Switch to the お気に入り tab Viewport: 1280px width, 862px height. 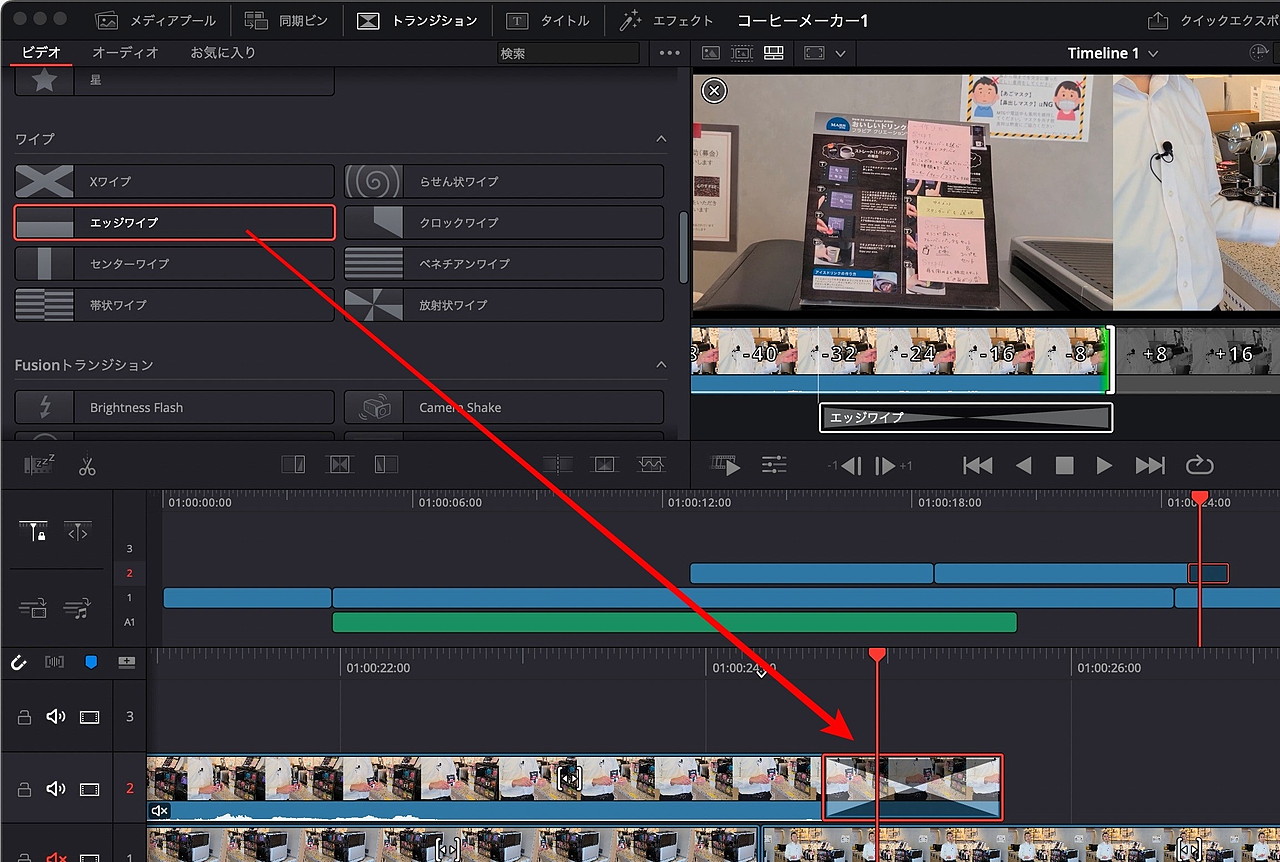point(223,53)
